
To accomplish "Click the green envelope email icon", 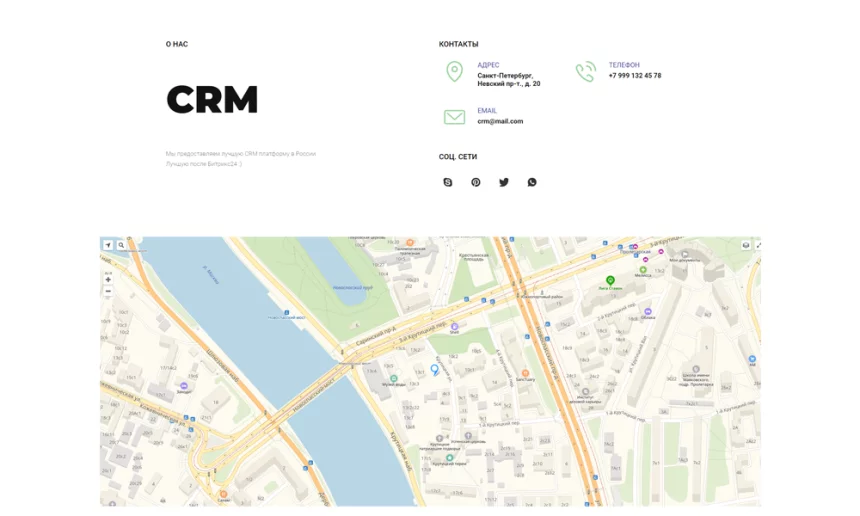I will point(454,117).
